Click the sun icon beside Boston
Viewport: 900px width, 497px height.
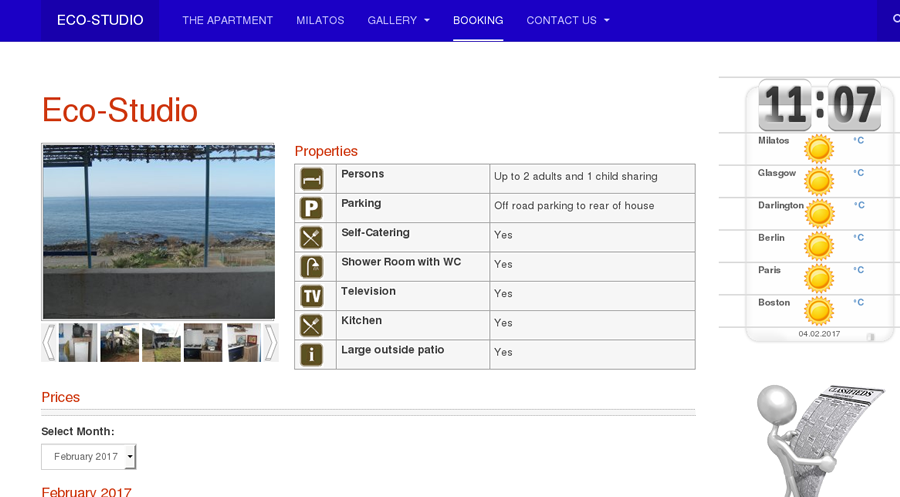pyautogui.click(x=818, y=312)
